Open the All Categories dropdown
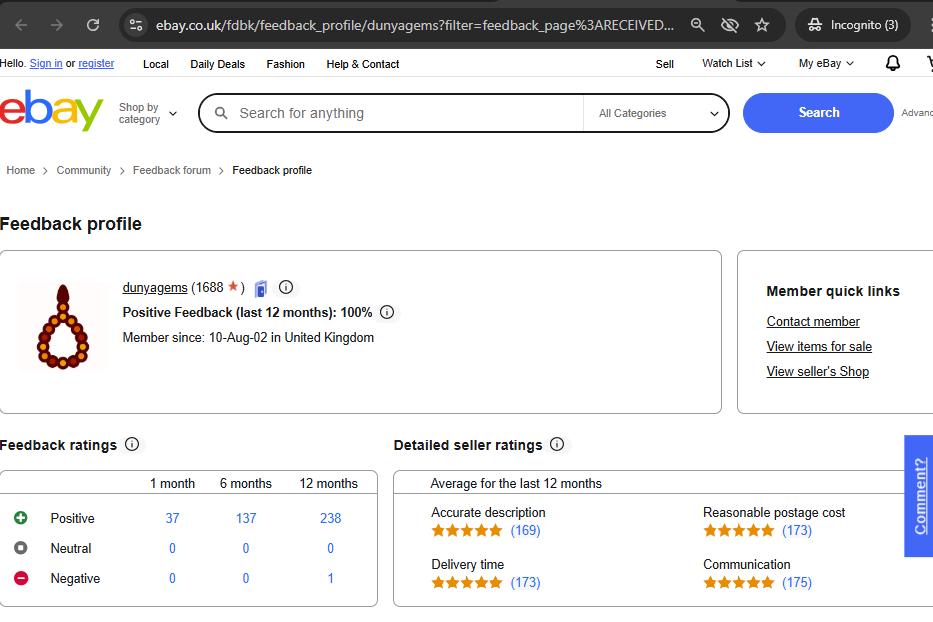Viewport: 933px width, 622px height. pyautogui.click(x=658, y=113)
